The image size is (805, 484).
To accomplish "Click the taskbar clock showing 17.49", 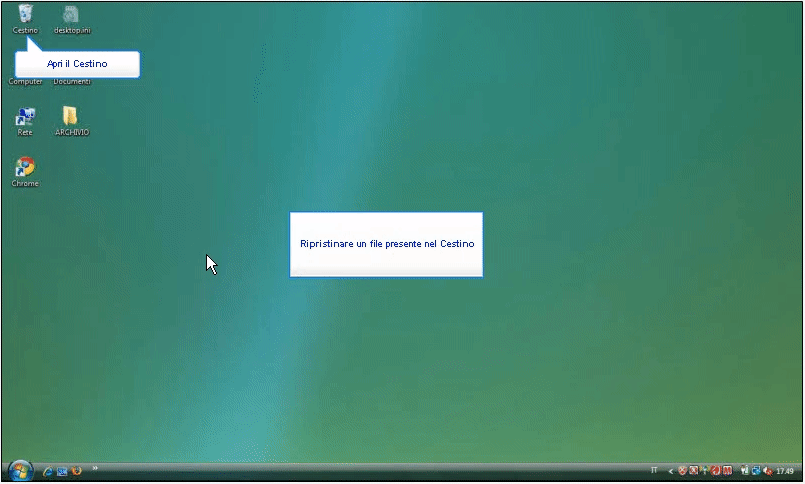I will pyautogui.click(x=785, y=471).
